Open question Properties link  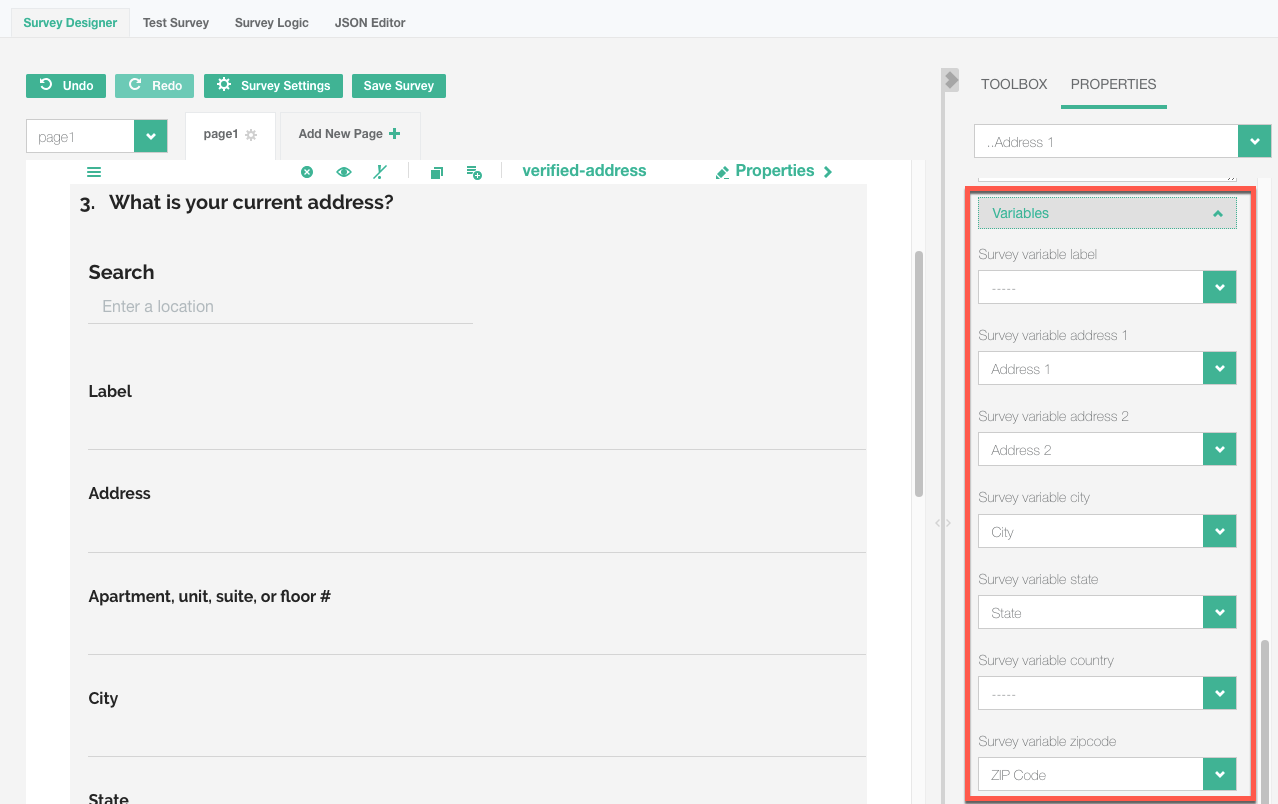[774, 171]
